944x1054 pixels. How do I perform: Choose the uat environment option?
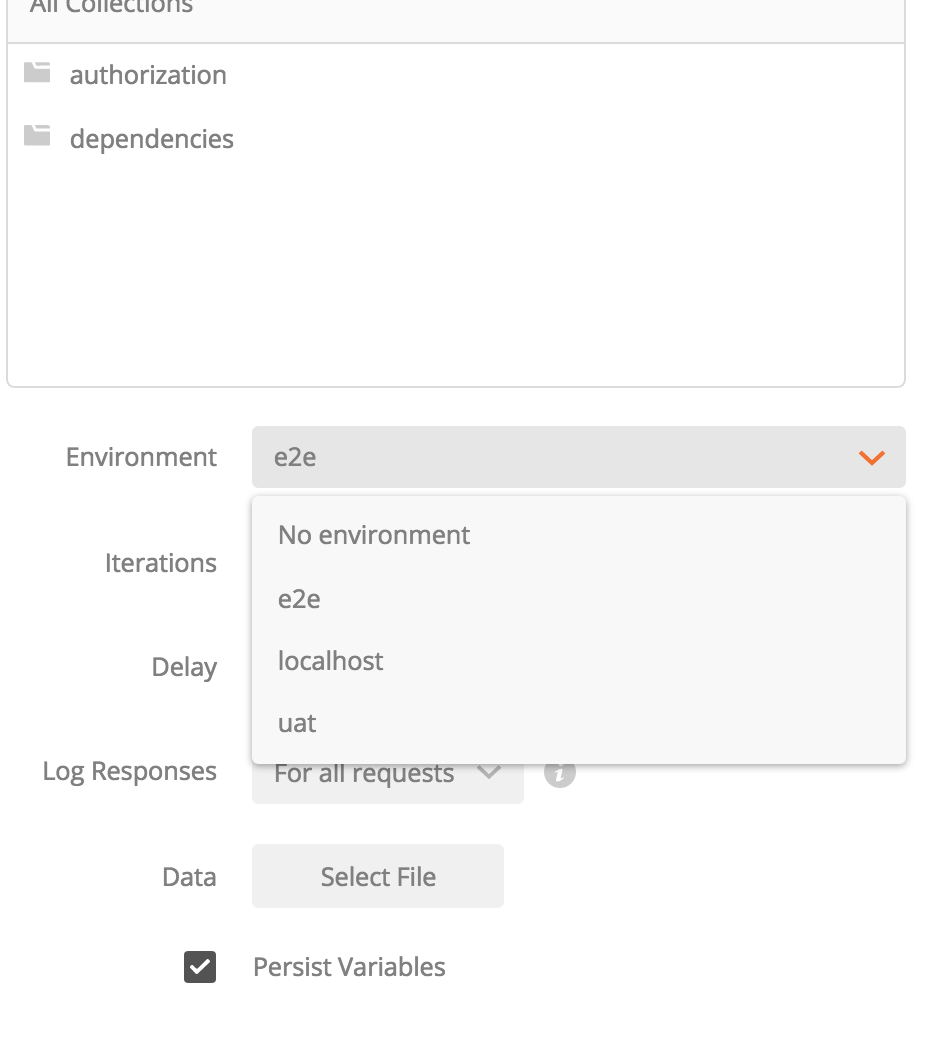coord(297,722)
